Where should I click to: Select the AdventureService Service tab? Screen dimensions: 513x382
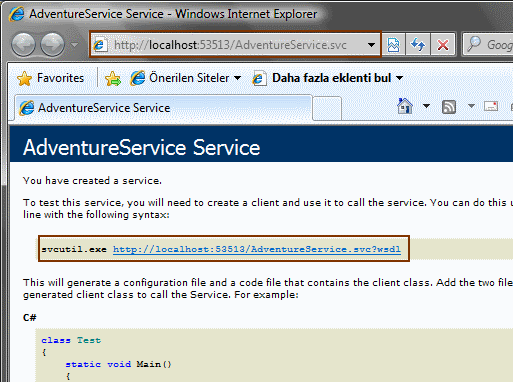tap(163, 108)
